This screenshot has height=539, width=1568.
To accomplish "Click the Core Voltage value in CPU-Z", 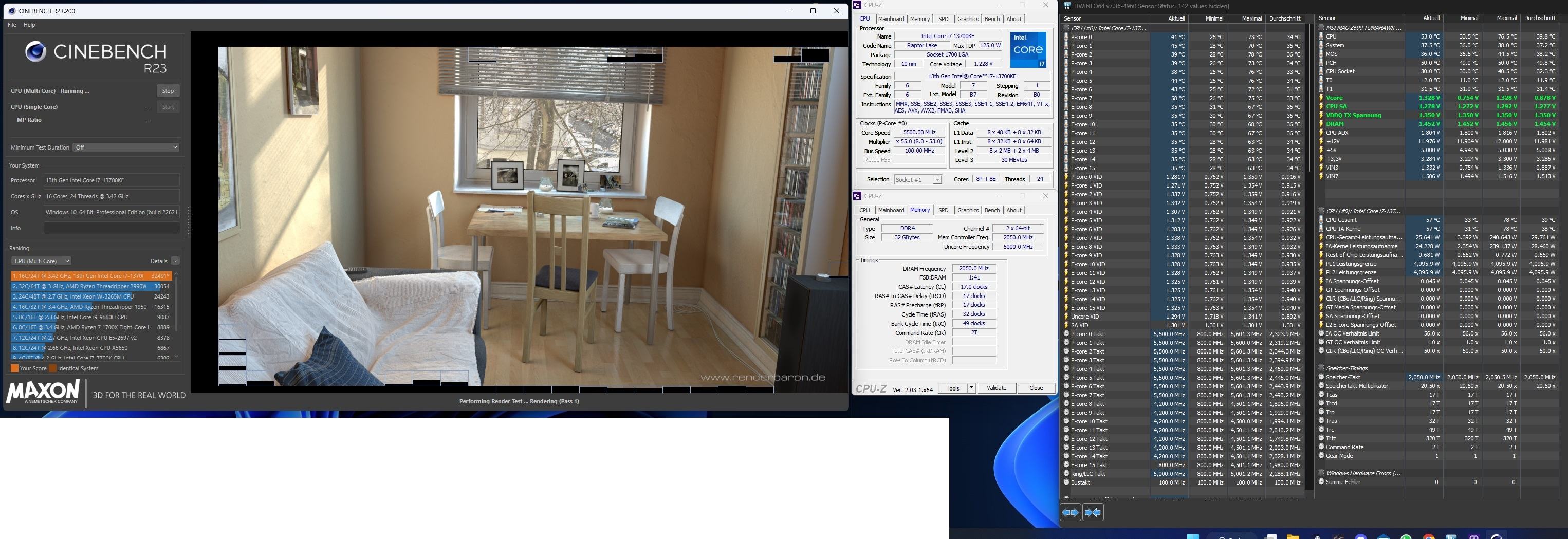I will [x=983, y=64].
